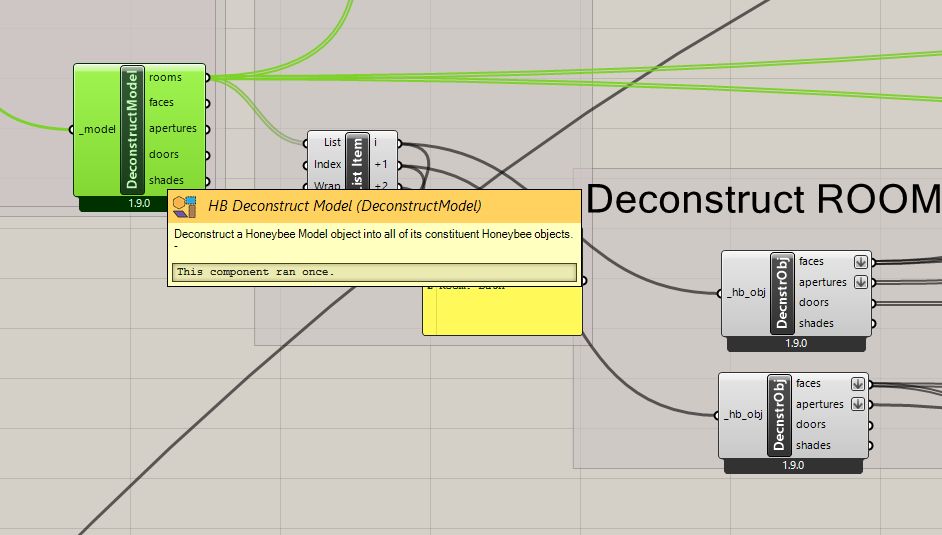The image size is (942, 535).
Task: Click flatten arrow on upper DecnstrObj apertures output
Action: pyautogui.click(x=860, y=283)
